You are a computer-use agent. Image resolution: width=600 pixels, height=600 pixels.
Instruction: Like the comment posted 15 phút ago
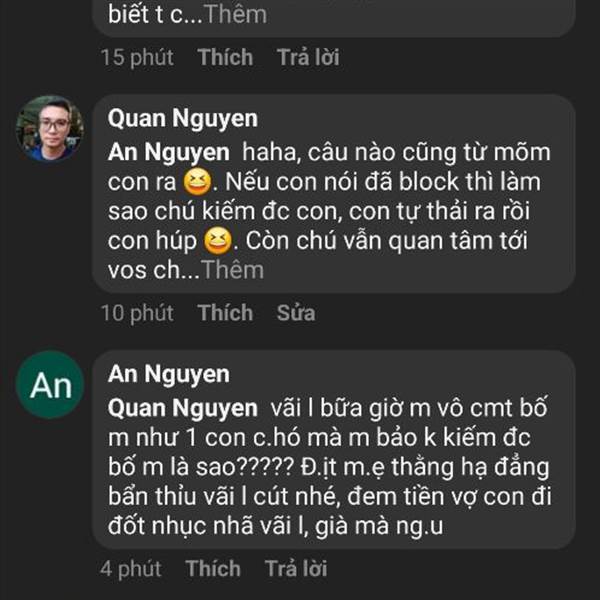point(225,57)
